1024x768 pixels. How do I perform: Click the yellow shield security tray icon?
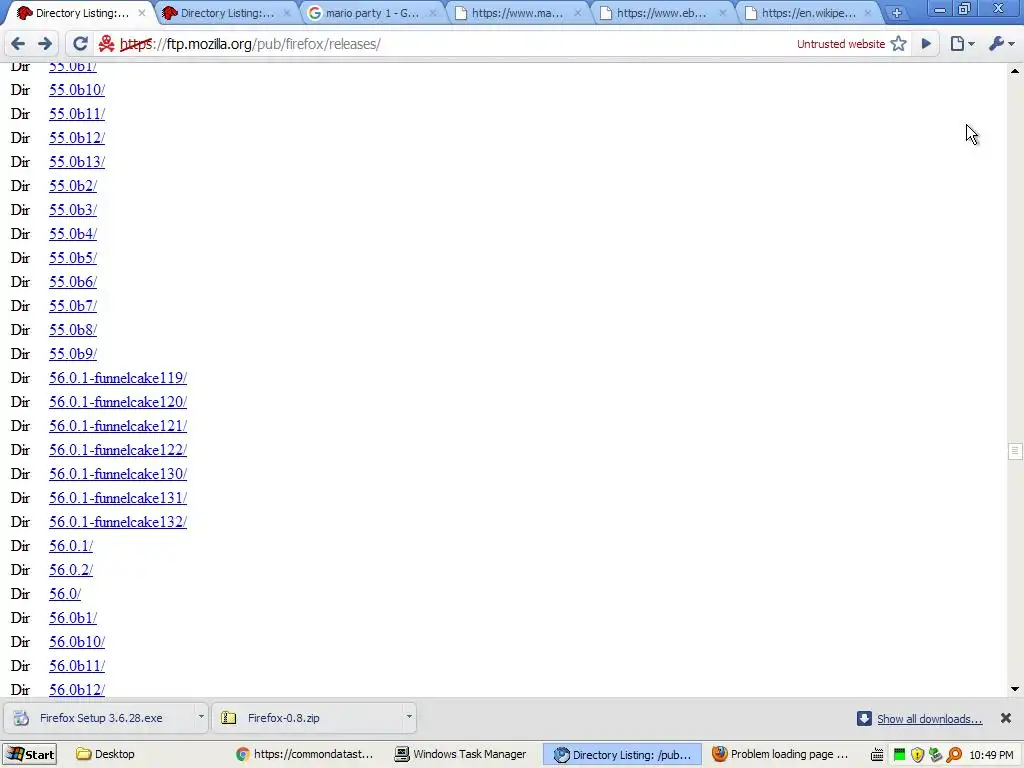[x=918, y=755]
